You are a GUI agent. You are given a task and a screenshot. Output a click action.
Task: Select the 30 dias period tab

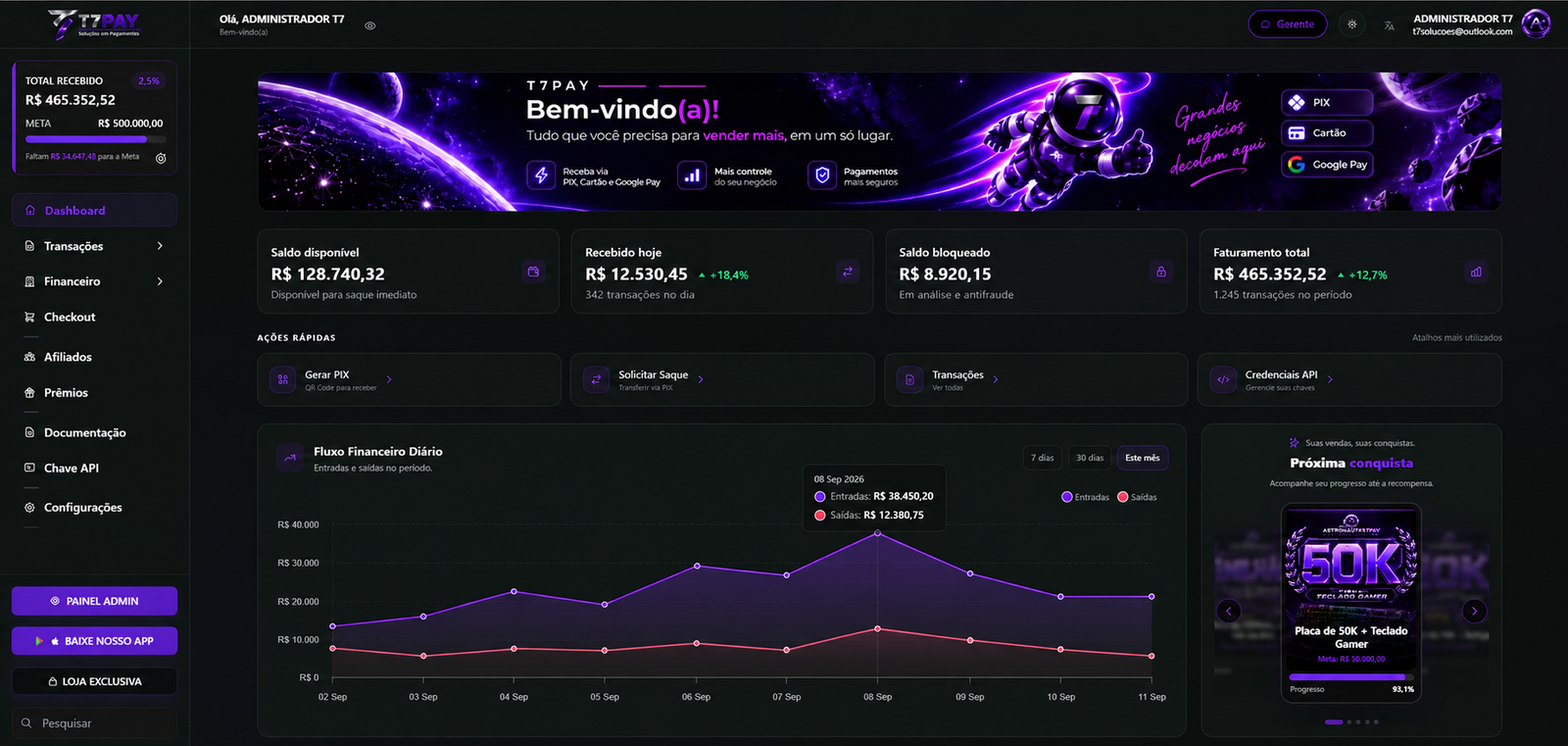pos(1090,458)
